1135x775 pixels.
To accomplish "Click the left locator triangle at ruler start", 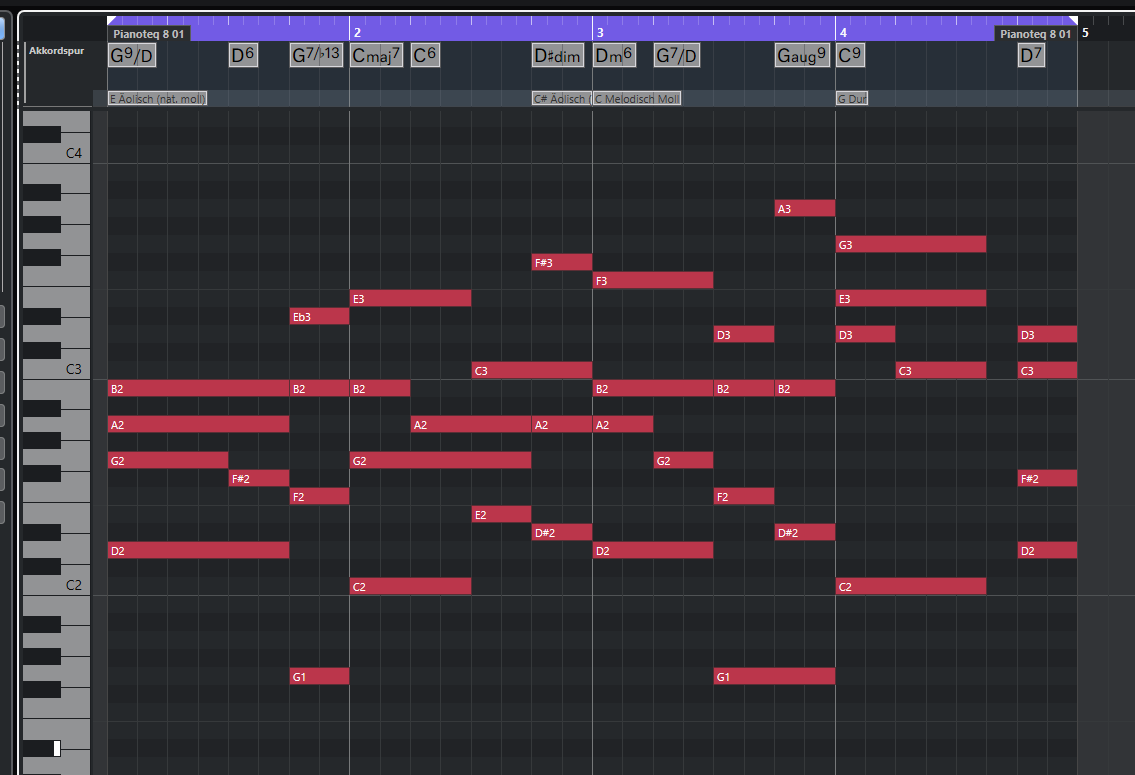I will (112, 20).
